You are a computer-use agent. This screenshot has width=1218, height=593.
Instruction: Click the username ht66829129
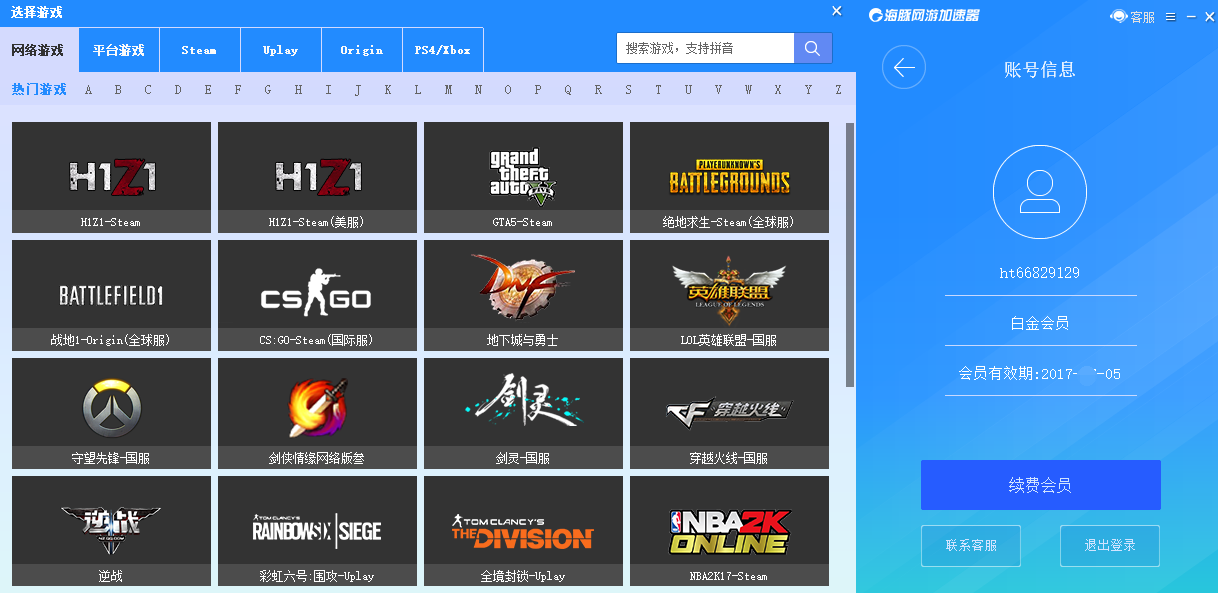(x=1040, y=273)
